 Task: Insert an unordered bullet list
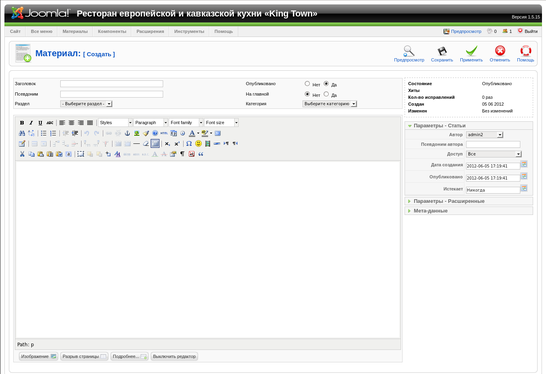tap(44, 133)
